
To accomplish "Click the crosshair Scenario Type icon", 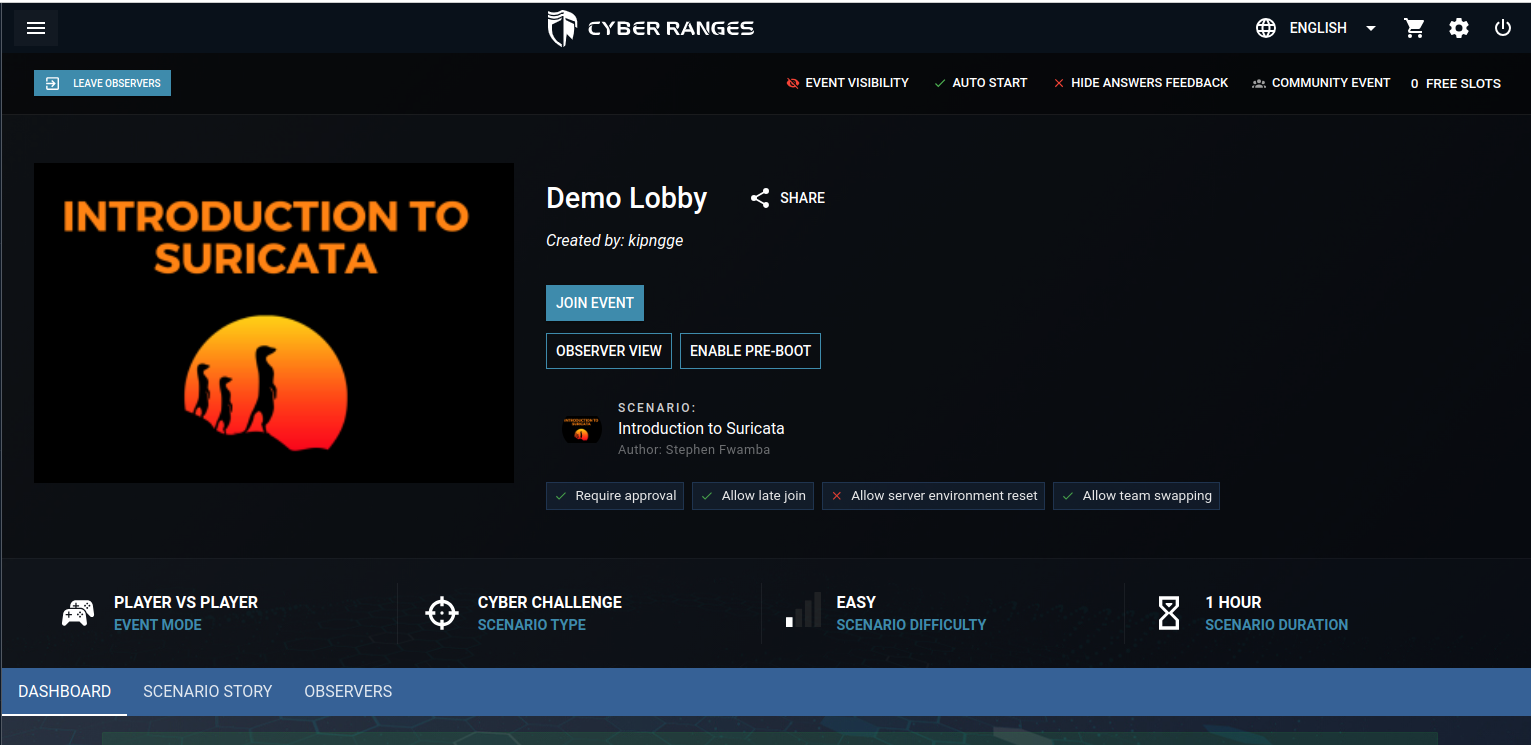I will tap(441, 612).
